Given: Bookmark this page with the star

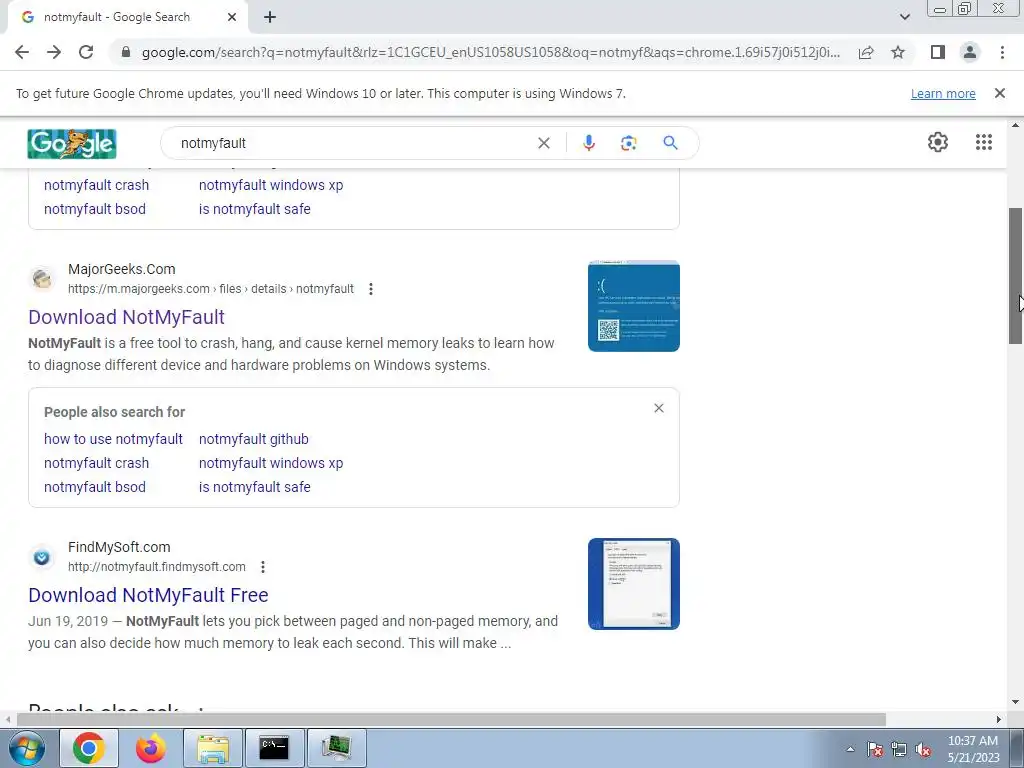Looking at the screenshot, I should (898, 52).
